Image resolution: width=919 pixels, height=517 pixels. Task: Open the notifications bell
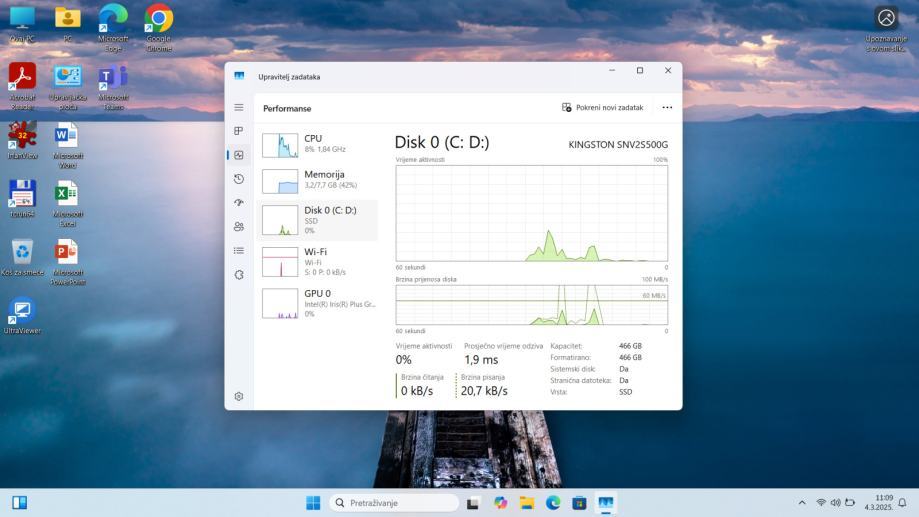pyautogui.click(x=903, y=502)
